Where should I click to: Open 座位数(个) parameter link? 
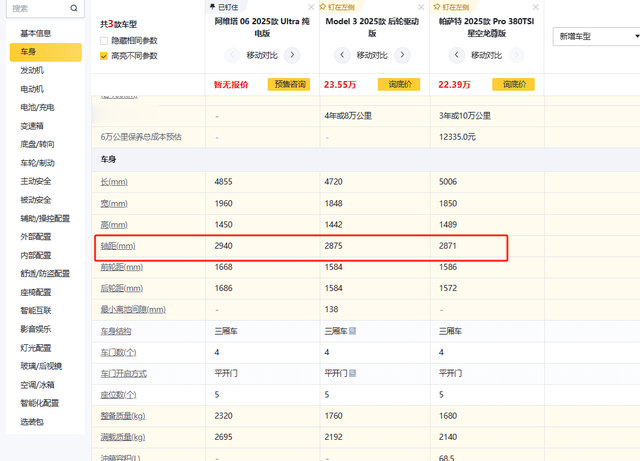(118, 395)
